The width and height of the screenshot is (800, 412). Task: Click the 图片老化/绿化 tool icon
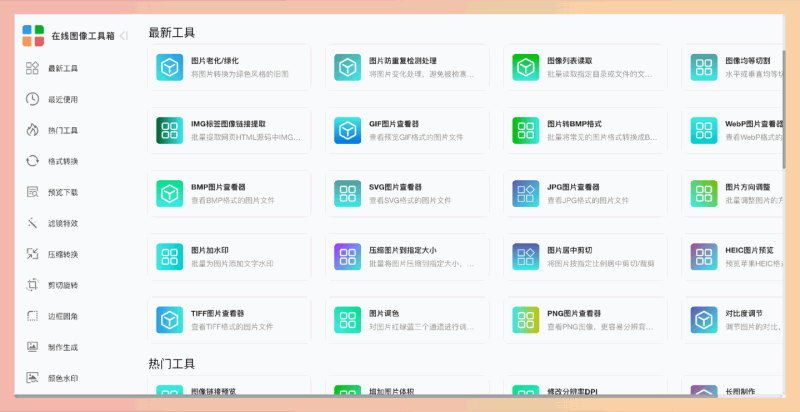pos(169,67)
